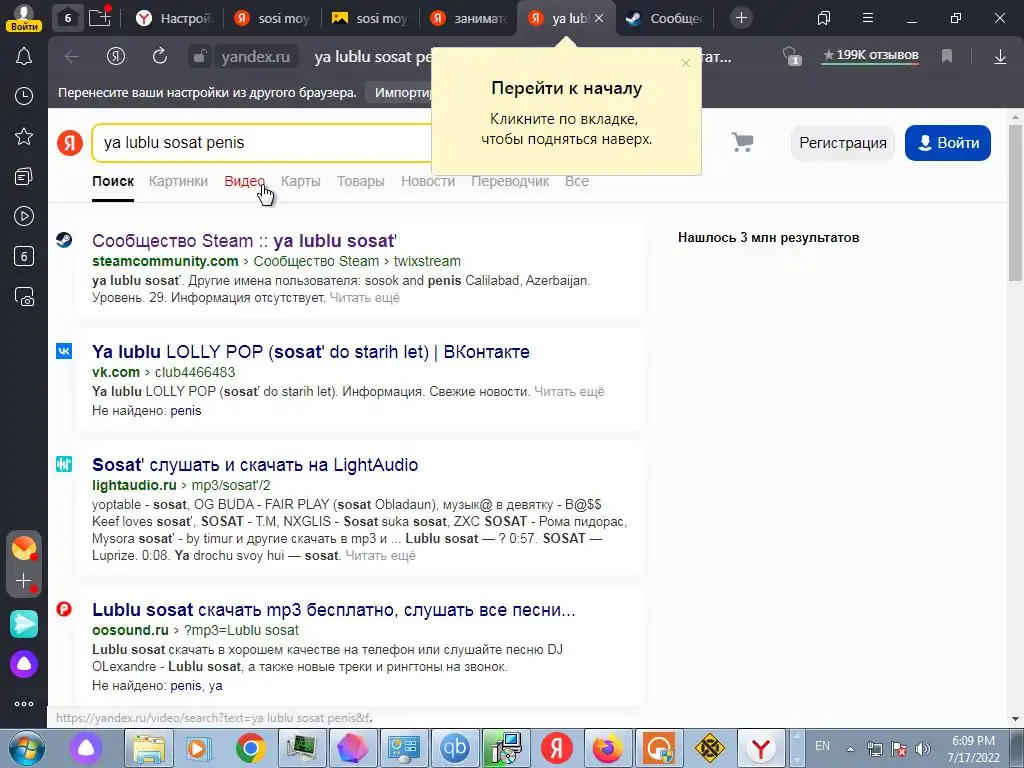
Task: Switch to the Сообщество Steam tab
Action: click(665, 18)
